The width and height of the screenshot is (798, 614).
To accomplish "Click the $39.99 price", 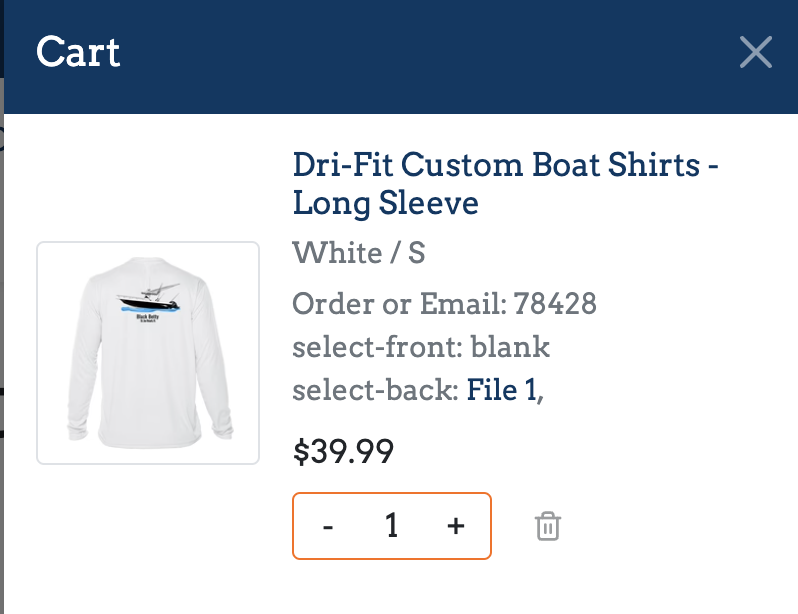I will 343,452.
